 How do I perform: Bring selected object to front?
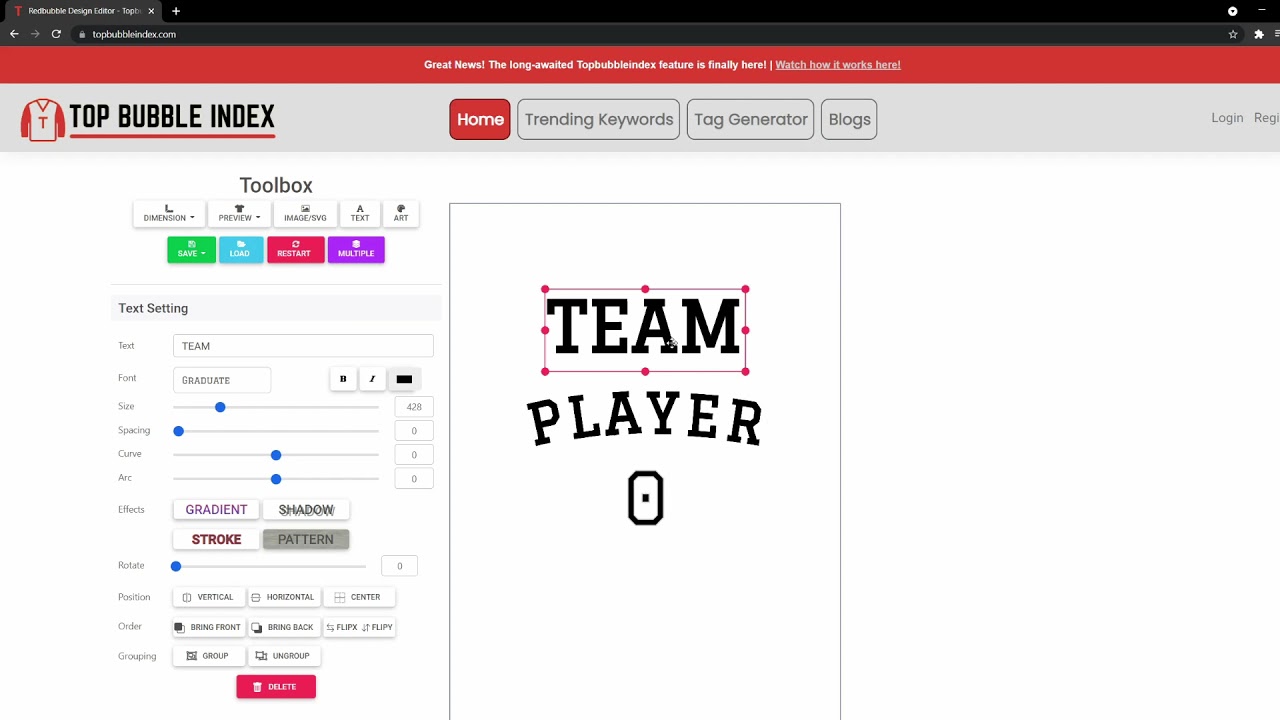coord(208,627)
